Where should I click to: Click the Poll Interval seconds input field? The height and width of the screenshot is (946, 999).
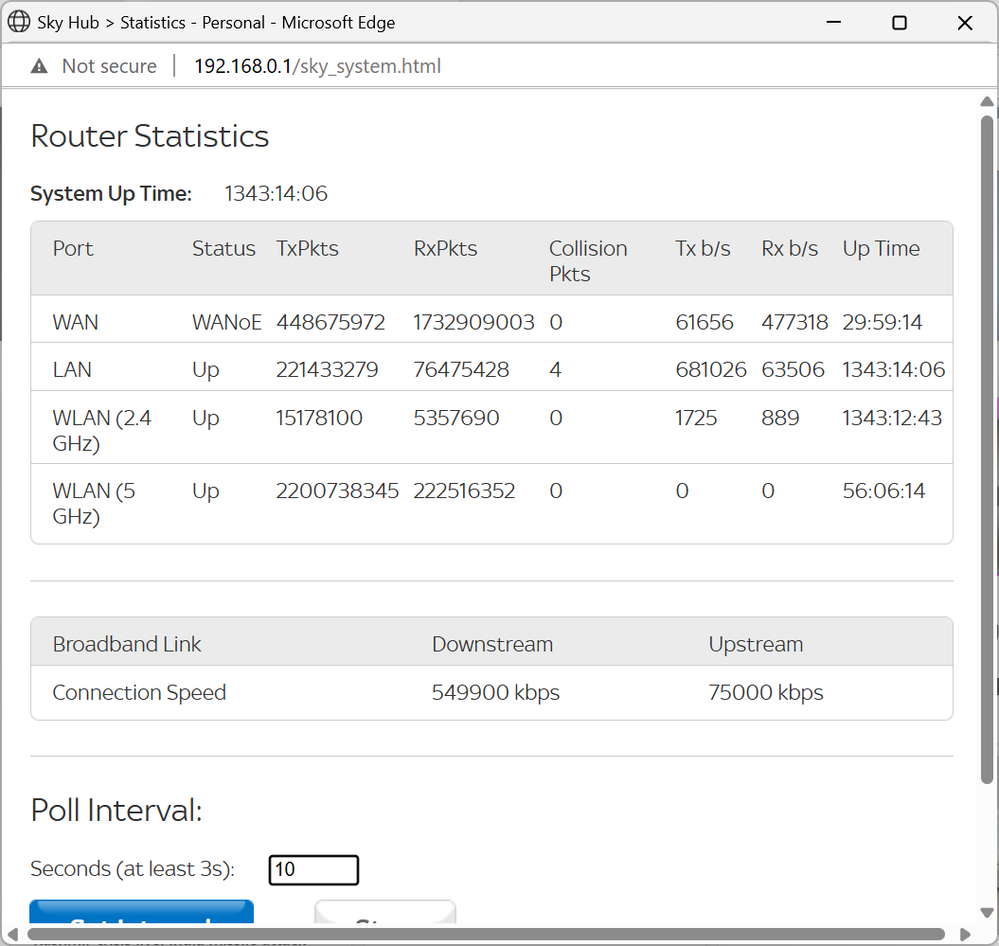pyautogui.click(x=313, y=870)
